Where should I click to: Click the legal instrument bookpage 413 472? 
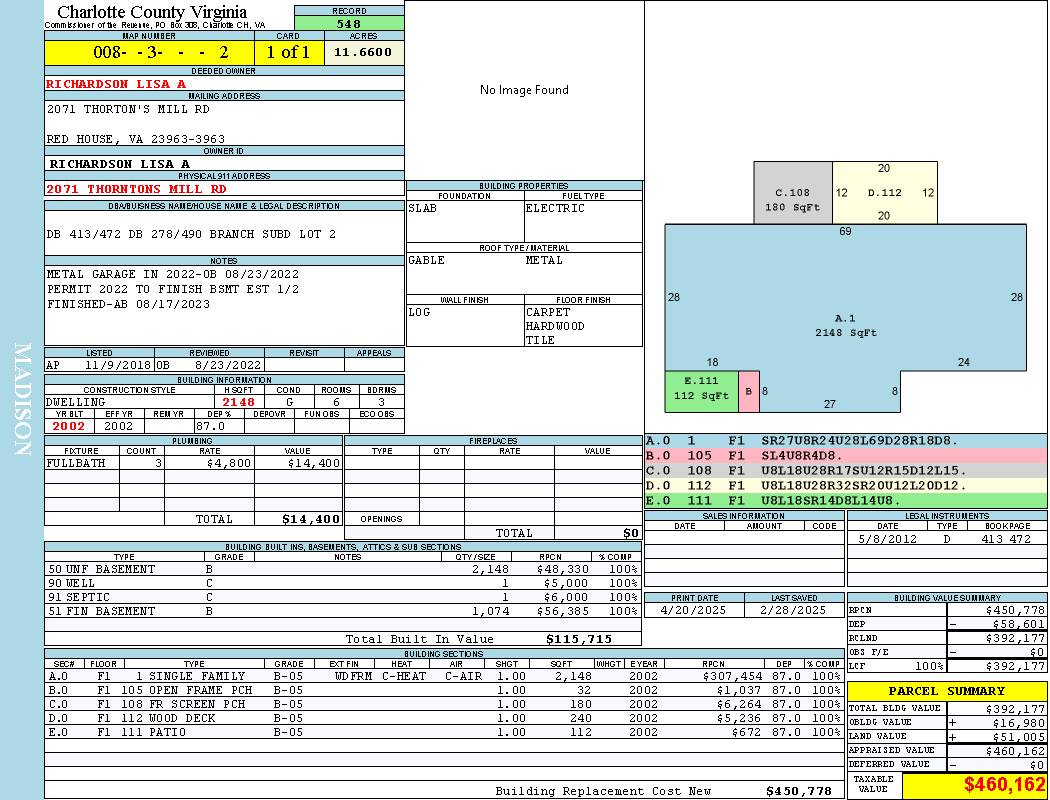pyautogui.click(x=1006, y=538)
